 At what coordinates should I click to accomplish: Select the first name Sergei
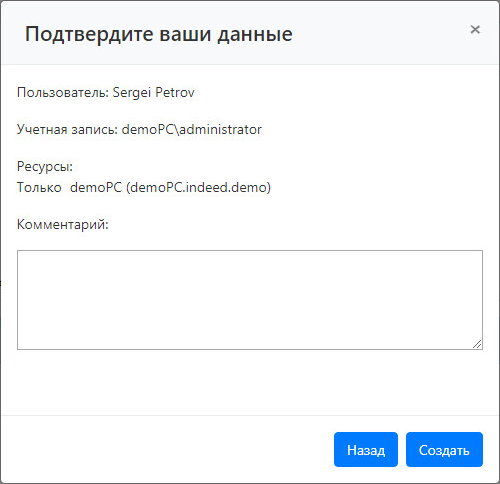point(132,93)
